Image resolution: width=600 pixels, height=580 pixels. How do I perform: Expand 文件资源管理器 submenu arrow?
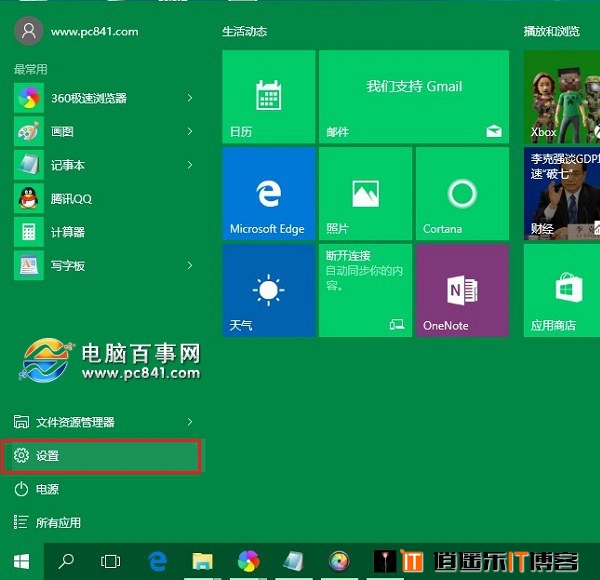190,422
